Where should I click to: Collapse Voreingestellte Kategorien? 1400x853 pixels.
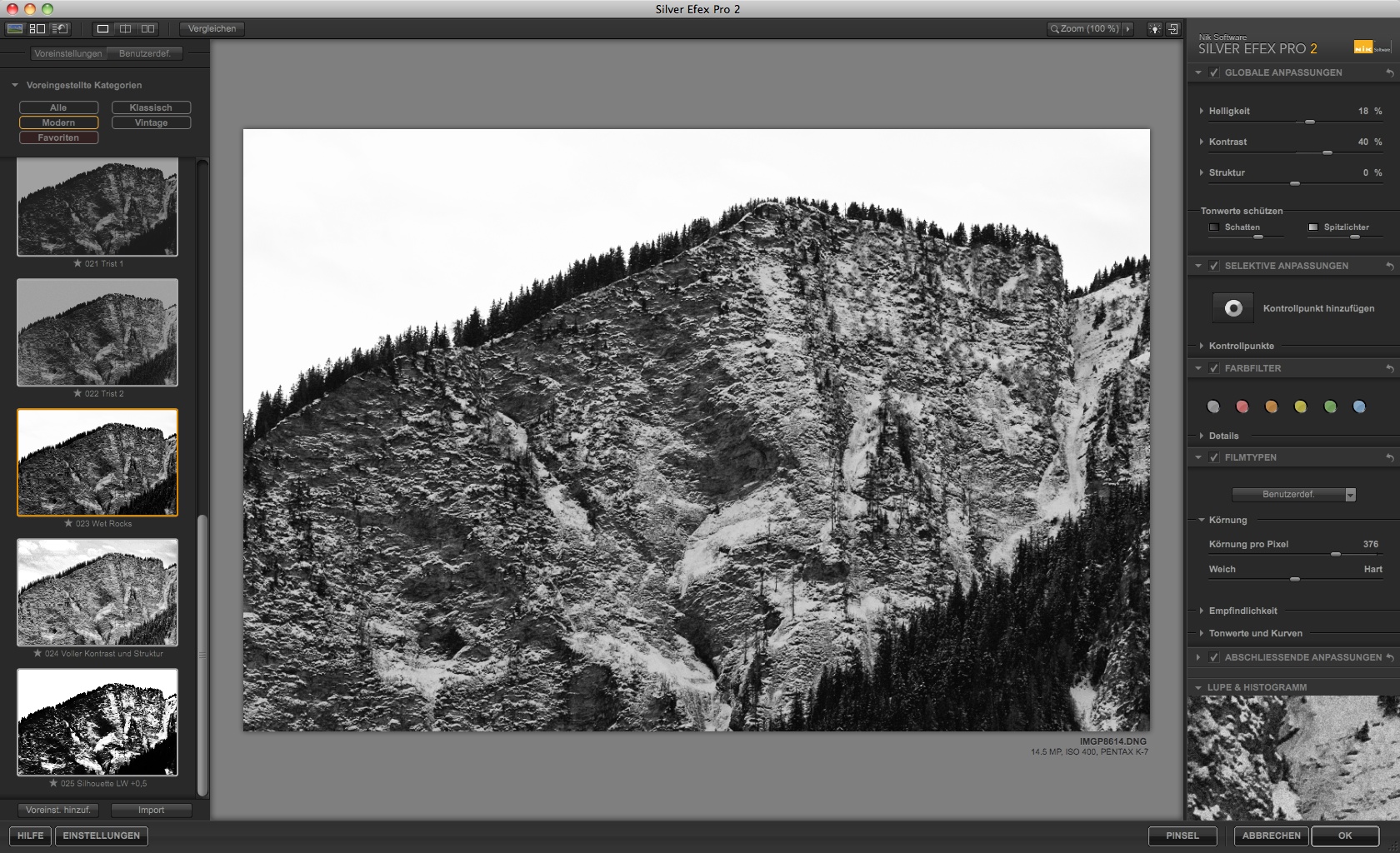15,85
